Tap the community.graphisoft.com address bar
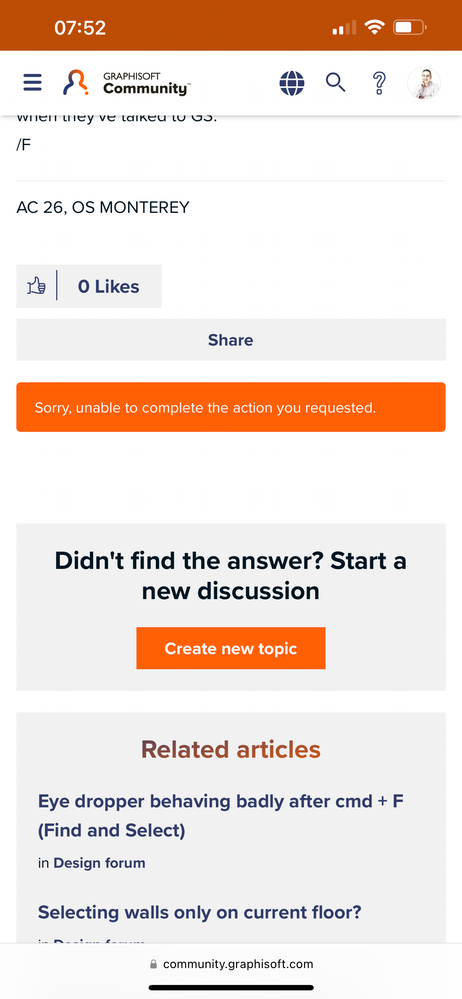Image resolution: width=462 pixels, height=999 pixels. pos(231,964)
